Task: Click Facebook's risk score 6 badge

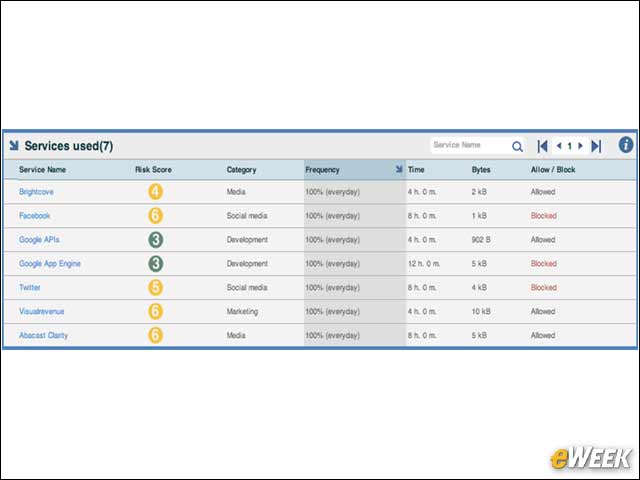Action: (x=156, y=216)
